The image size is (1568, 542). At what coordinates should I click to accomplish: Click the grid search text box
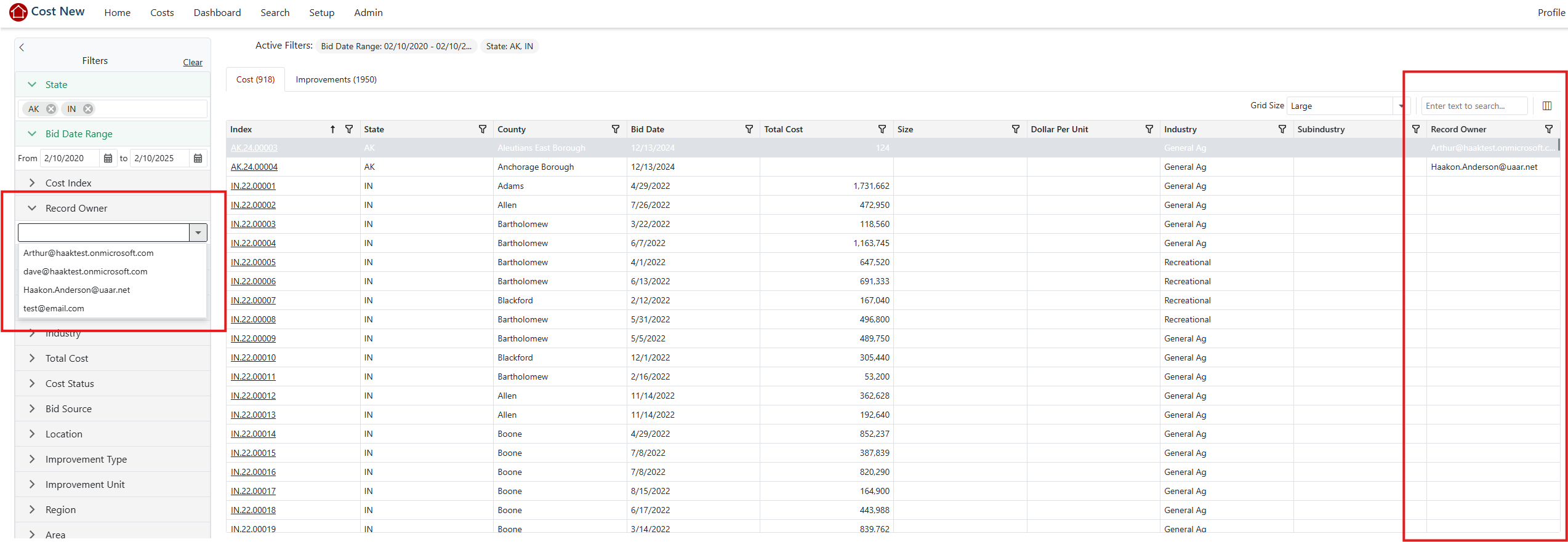click(x=1473, y=106)
